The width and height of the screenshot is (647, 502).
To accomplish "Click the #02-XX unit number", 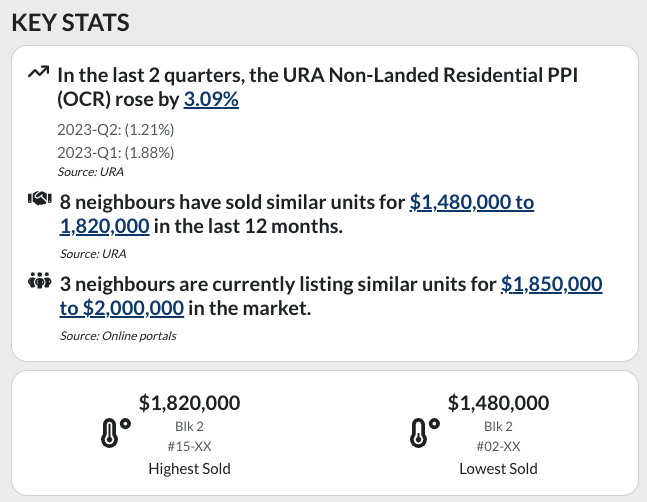I will (498, 446).
